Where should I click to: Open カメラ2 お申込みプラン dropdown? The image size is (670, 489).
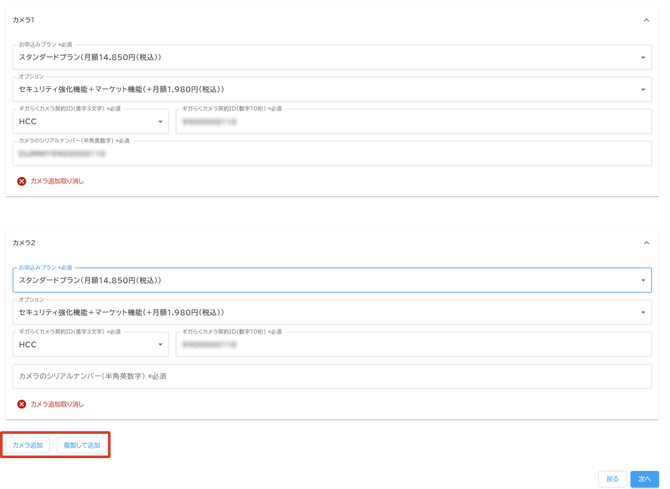point(331,281)
